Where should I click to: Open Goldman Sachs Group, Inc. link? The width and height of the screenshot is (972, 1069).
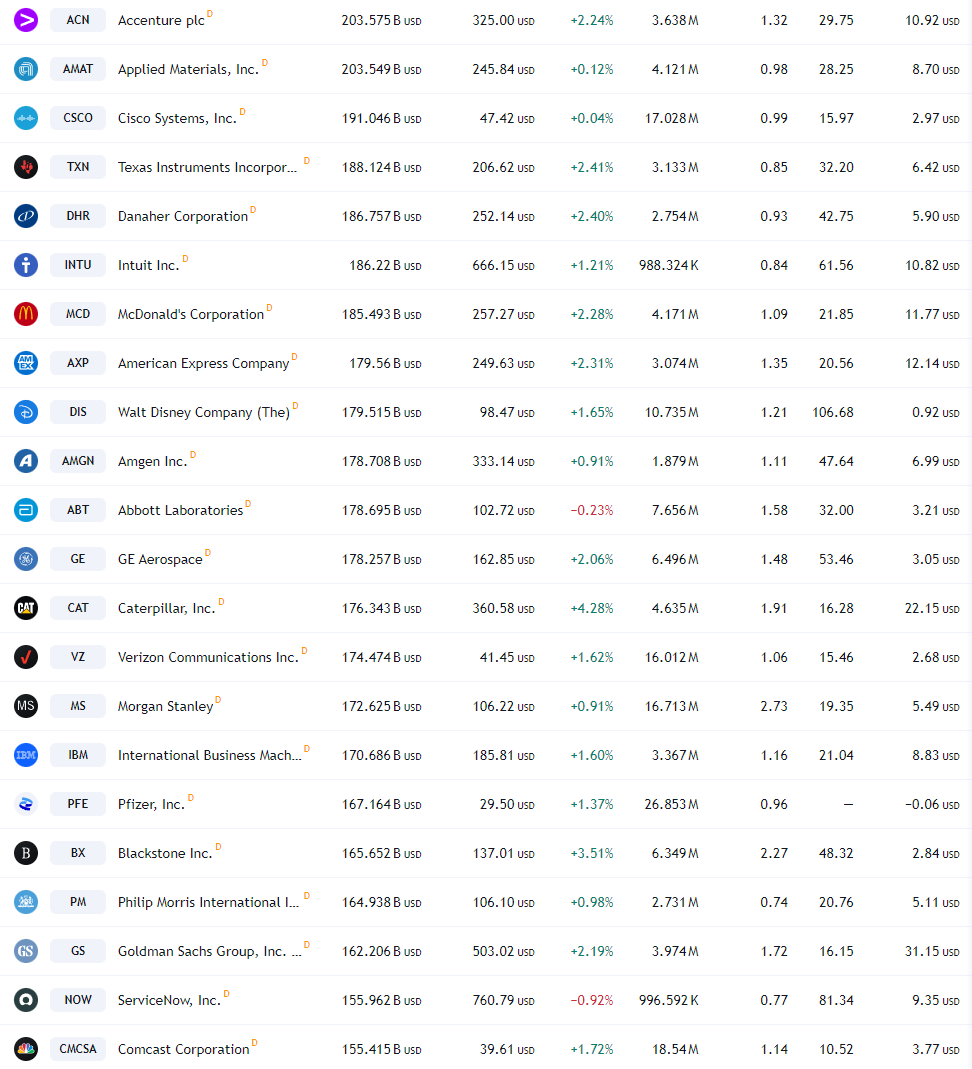209,952
